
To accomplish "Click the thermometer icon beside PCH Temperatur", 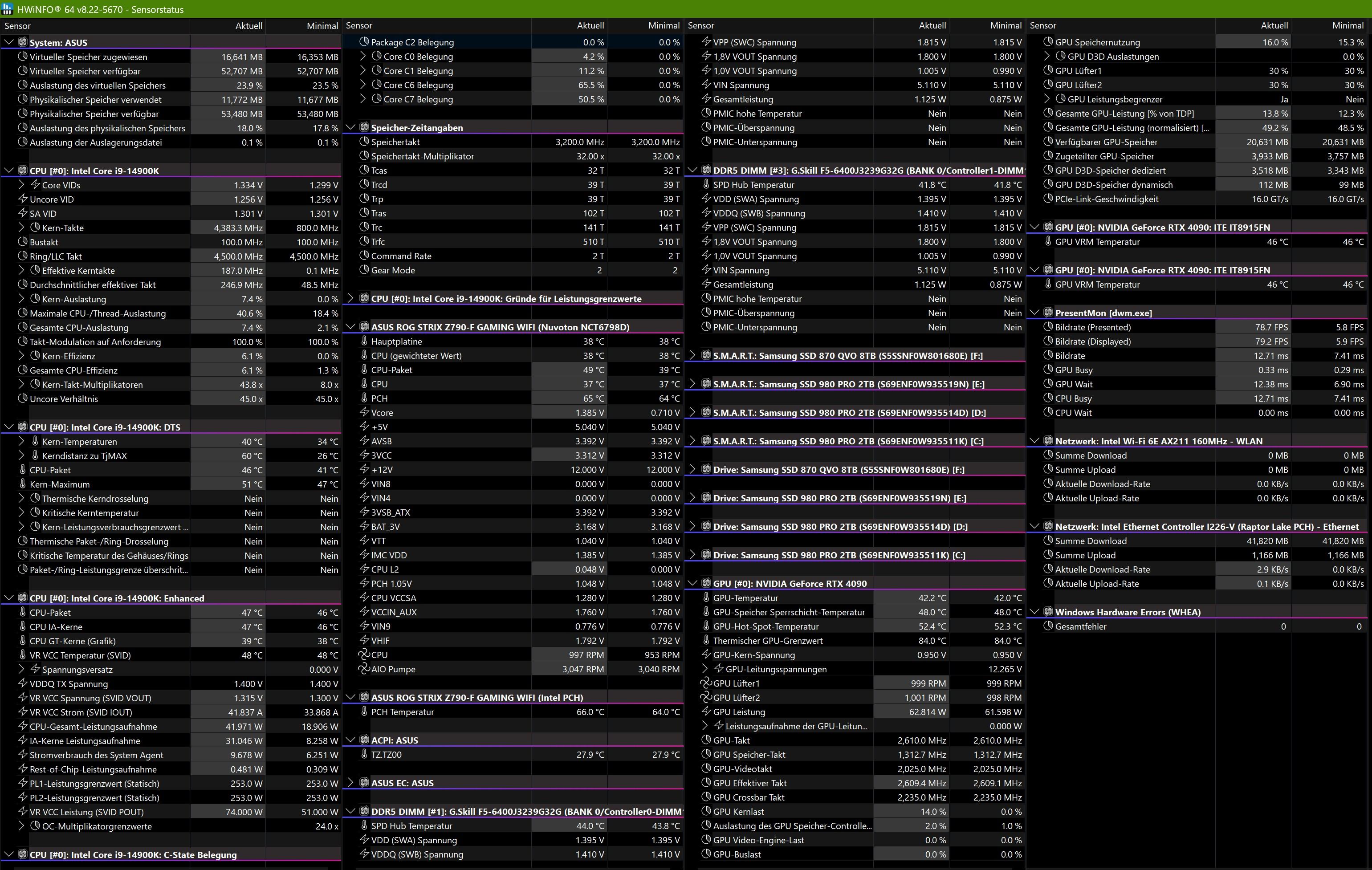I will pyautogui.click(x=365, y=711).
